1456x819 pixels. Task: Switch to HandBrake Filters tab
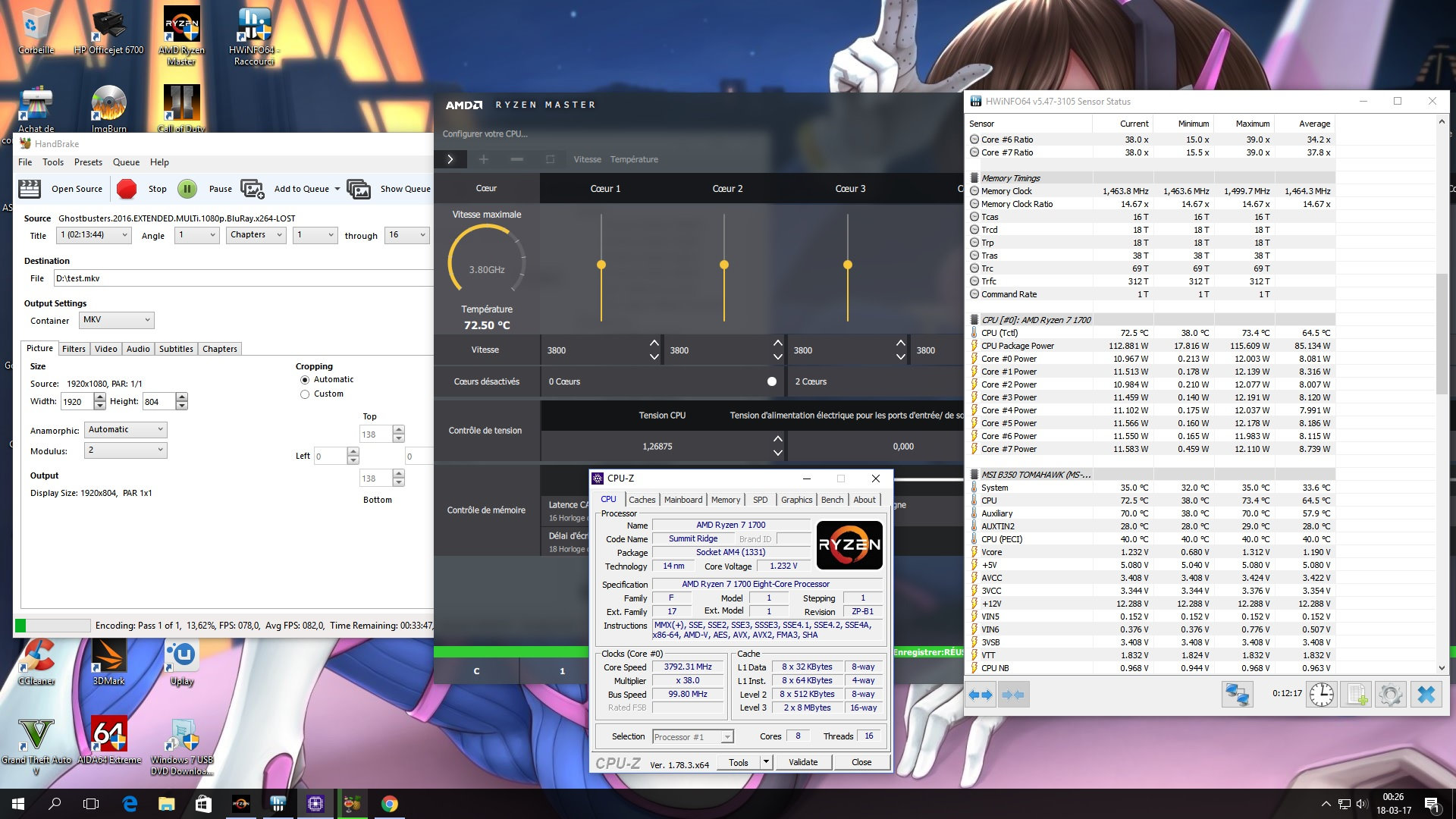(74, 349)
